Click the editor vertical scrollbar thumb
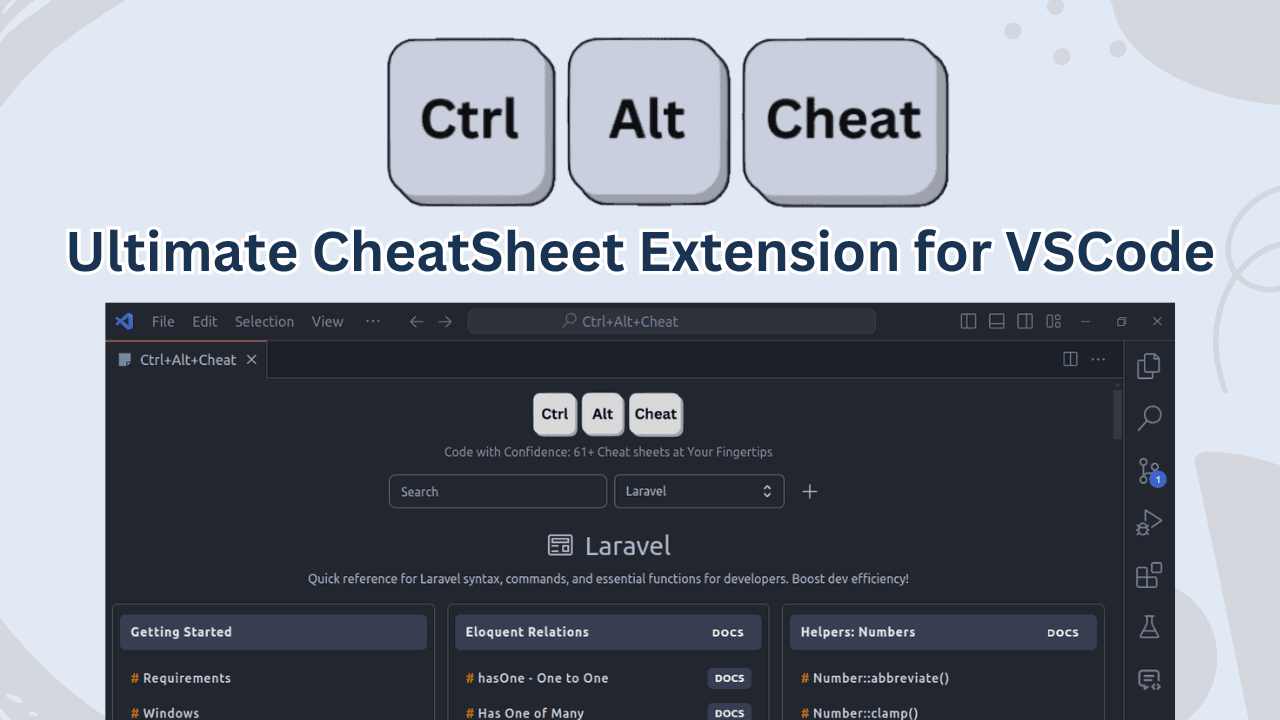Screen dimensions: 1280x720 pyautogui.click(x=1117, y=415)
